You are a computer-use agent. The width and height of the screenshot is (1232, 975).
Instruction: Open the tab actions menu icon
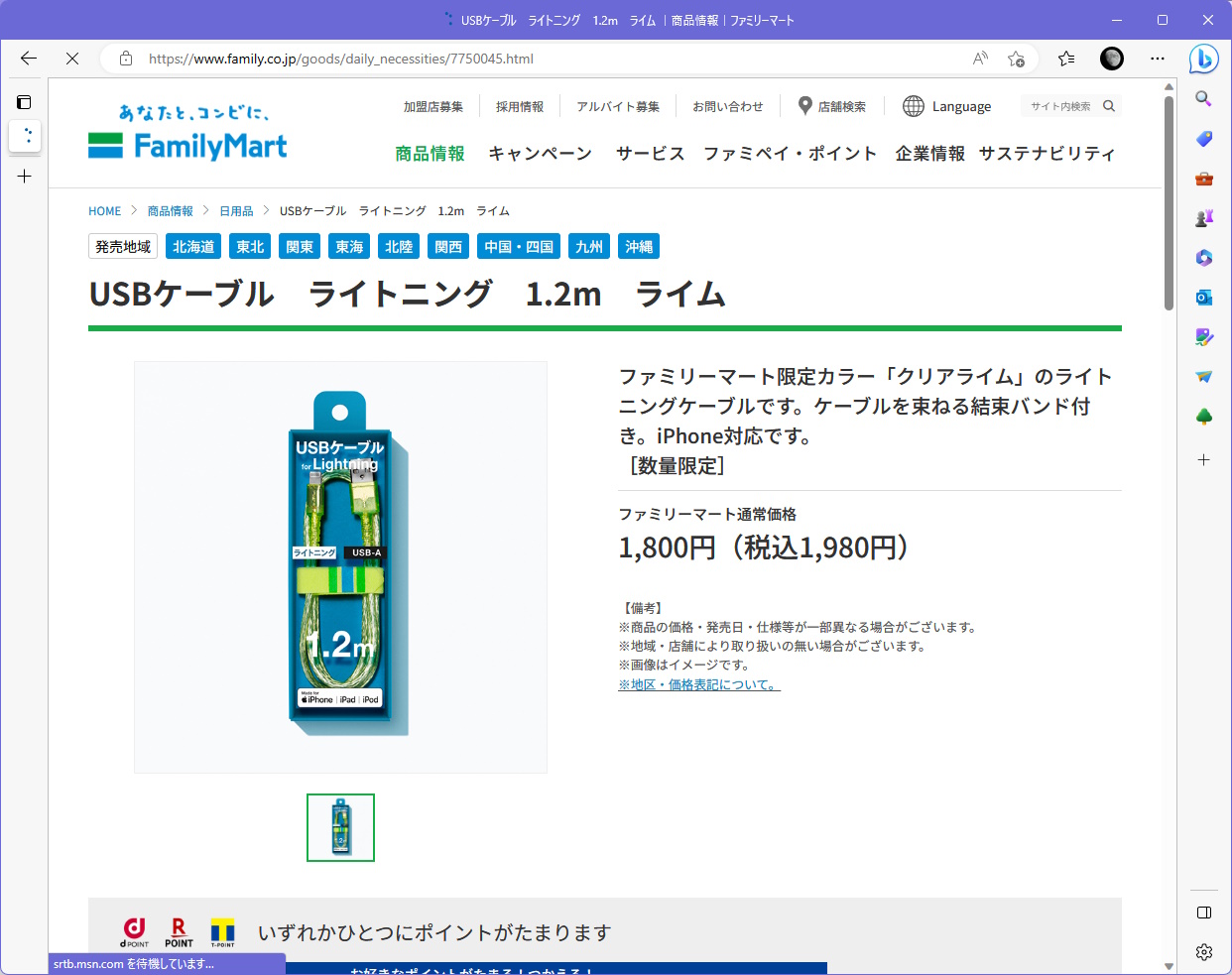pos(25,102)
